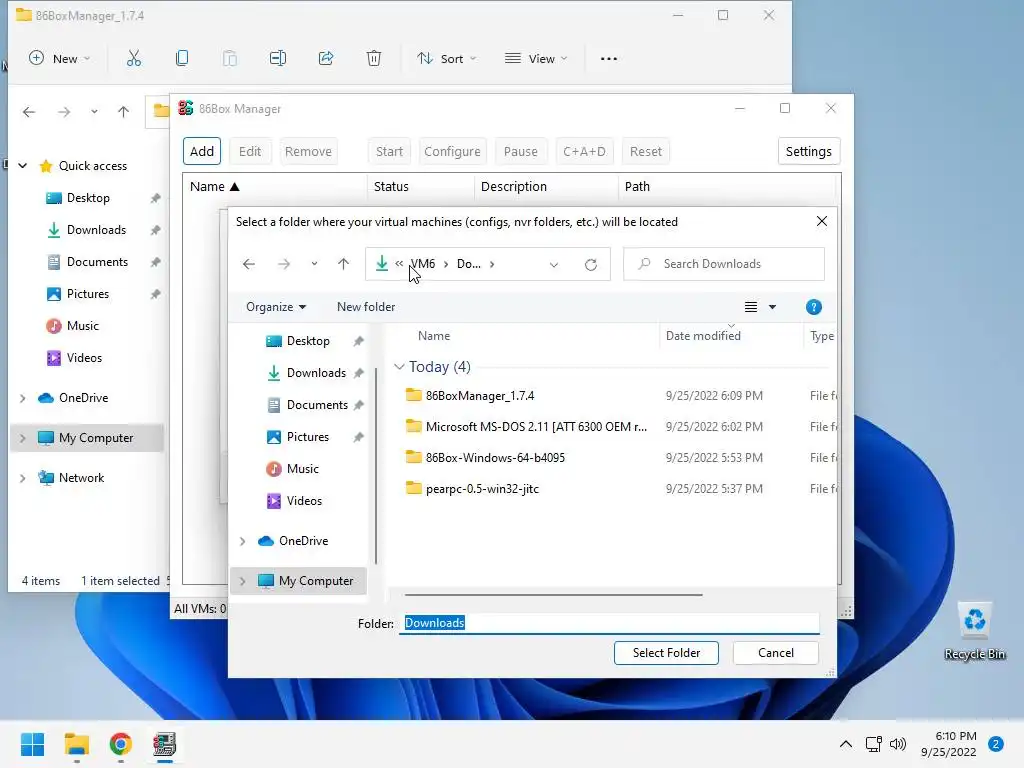Screen dimensions: 1024x768
Task: Expand OneDrive in folder dialog tree
Action: pos(242,541)
